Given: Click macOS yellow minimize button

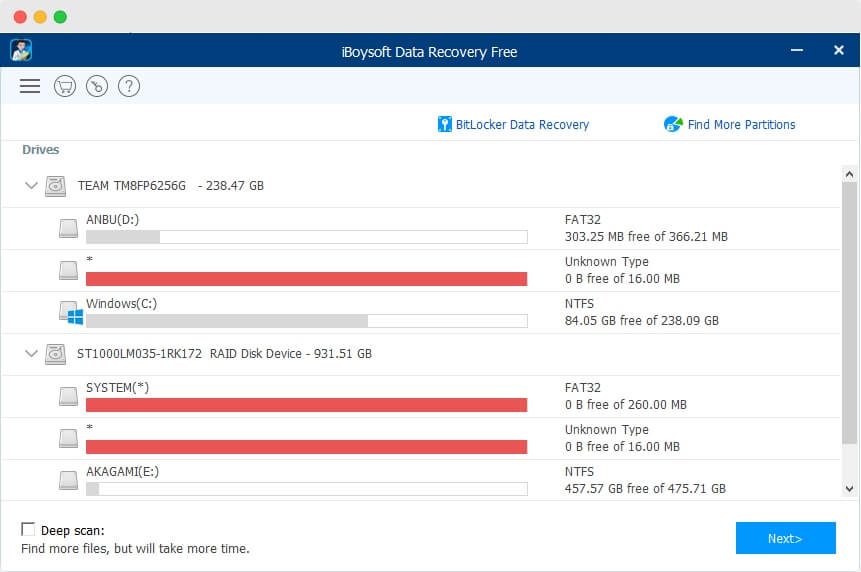Looking at the screenshot, I should tap(40, 17).
